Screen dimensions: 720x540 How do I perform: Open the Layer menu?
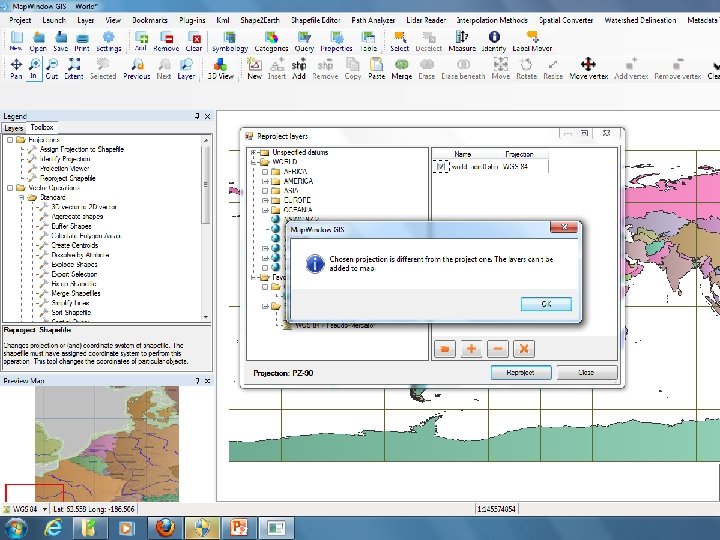pos(85,20)
